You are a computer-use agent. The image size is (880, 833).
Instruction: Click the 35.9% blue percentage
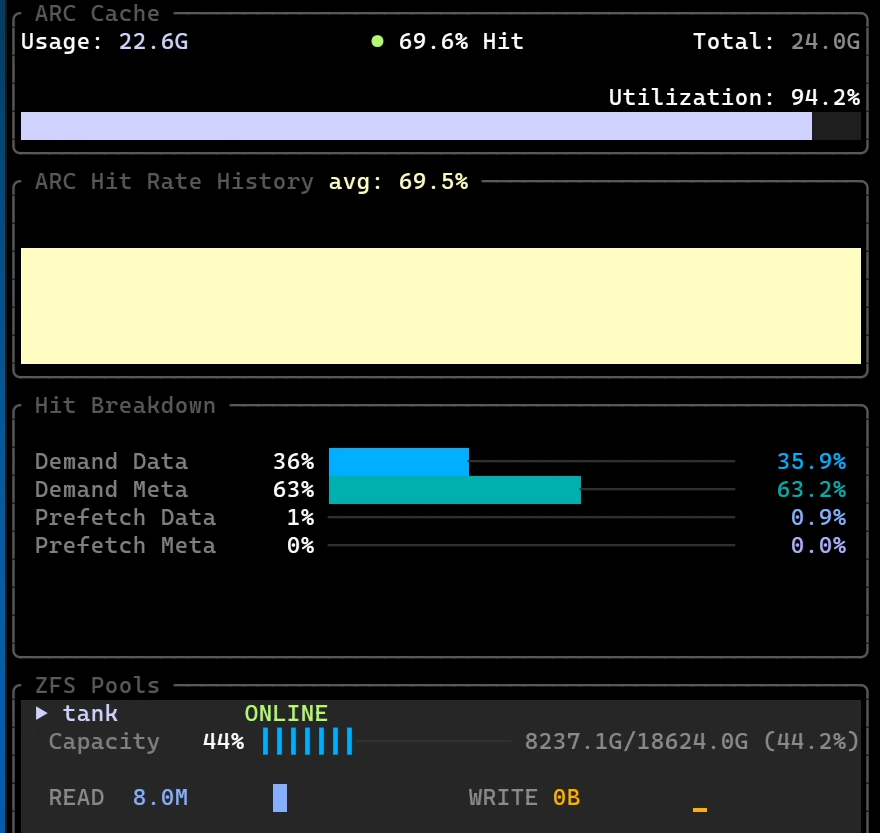(x=812, y=461)
